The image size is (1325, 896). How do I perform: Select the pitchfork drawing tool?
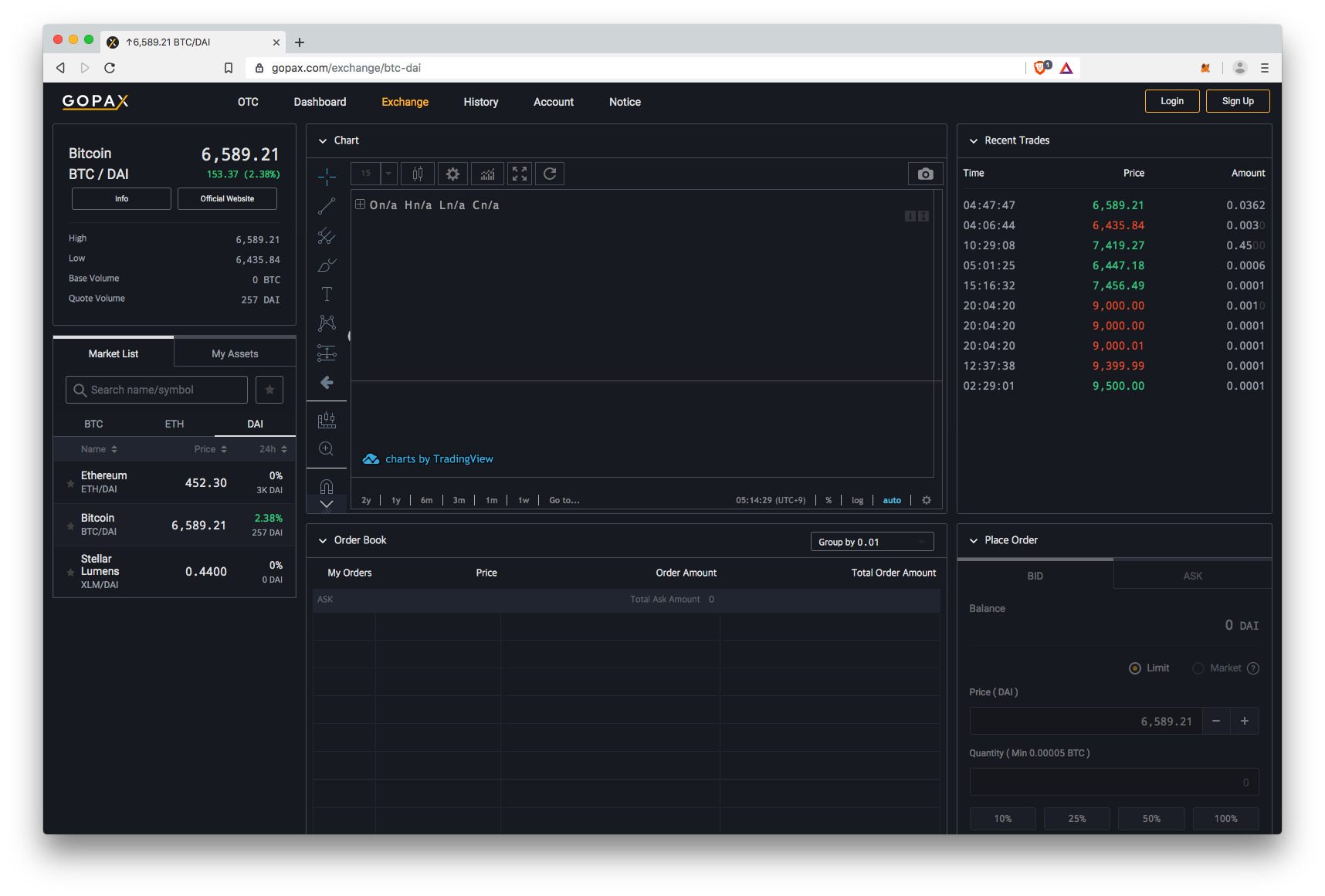tap(327, 235)
